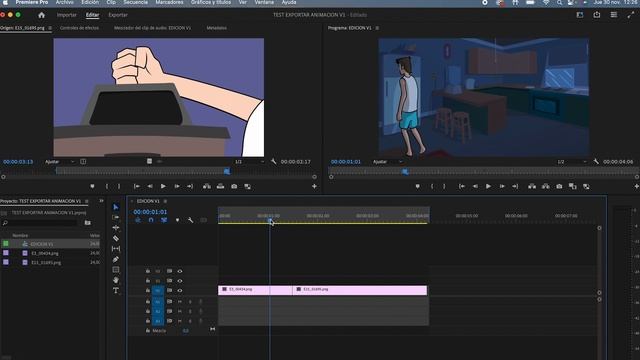Click new bin folder icon in Project panel

pyautogui.click(x=87, y=223)
